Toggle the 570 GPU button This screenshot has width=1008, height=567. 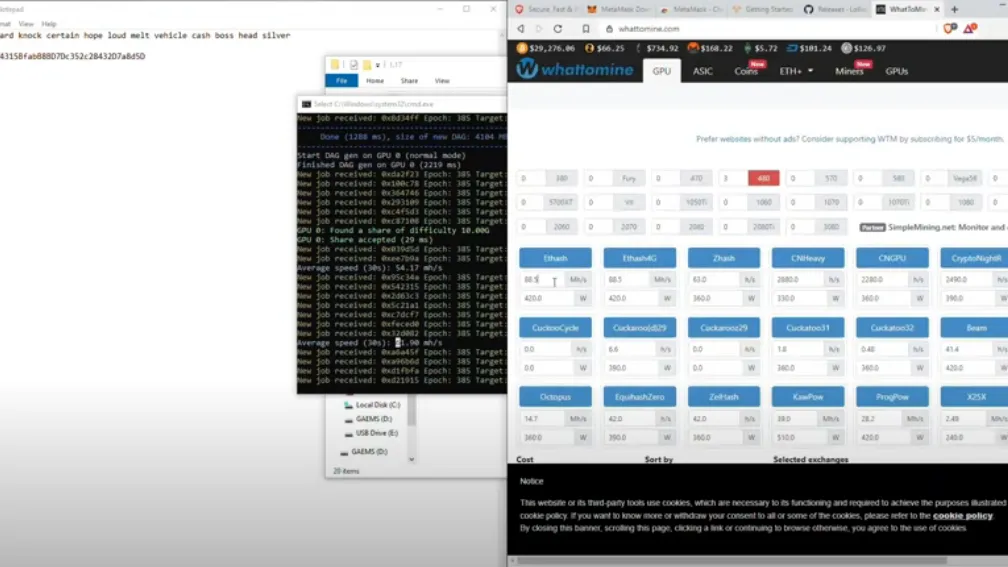pos(831,178)
